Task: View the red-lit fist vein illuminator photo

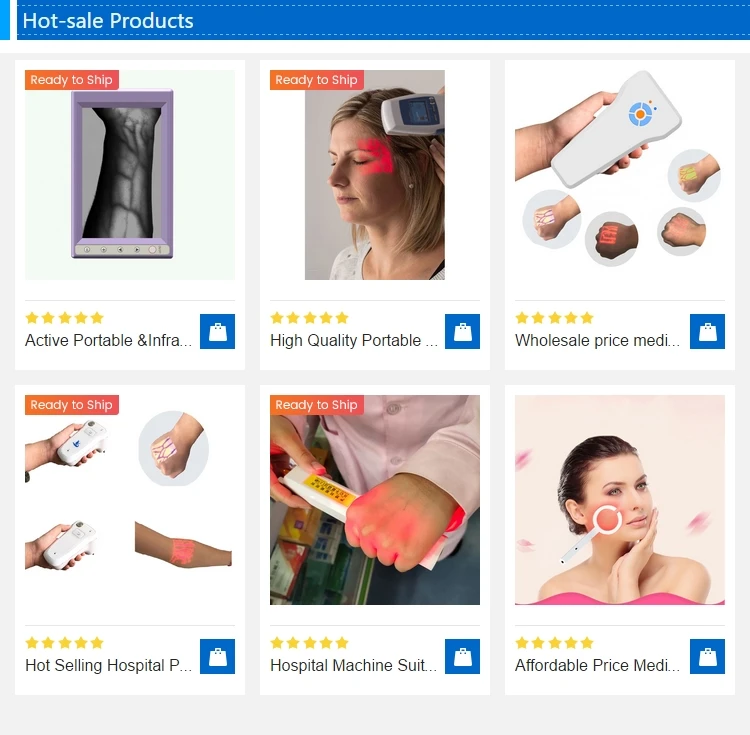Action: [375, 500]
